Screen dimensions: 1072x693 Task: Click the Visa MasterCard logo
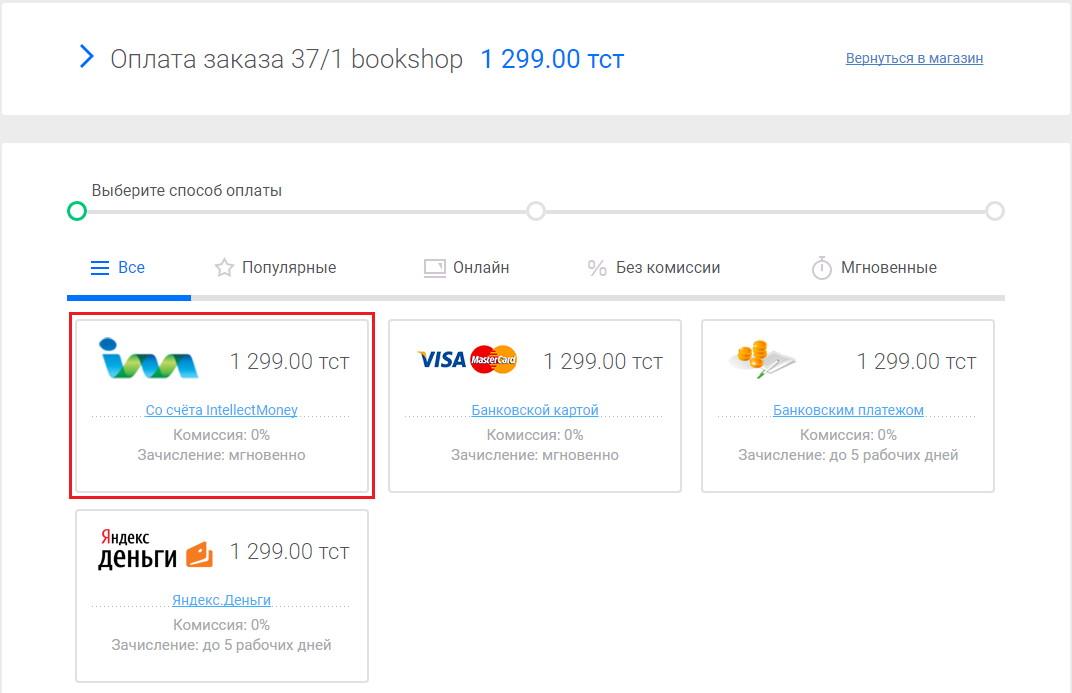[467, 359]
